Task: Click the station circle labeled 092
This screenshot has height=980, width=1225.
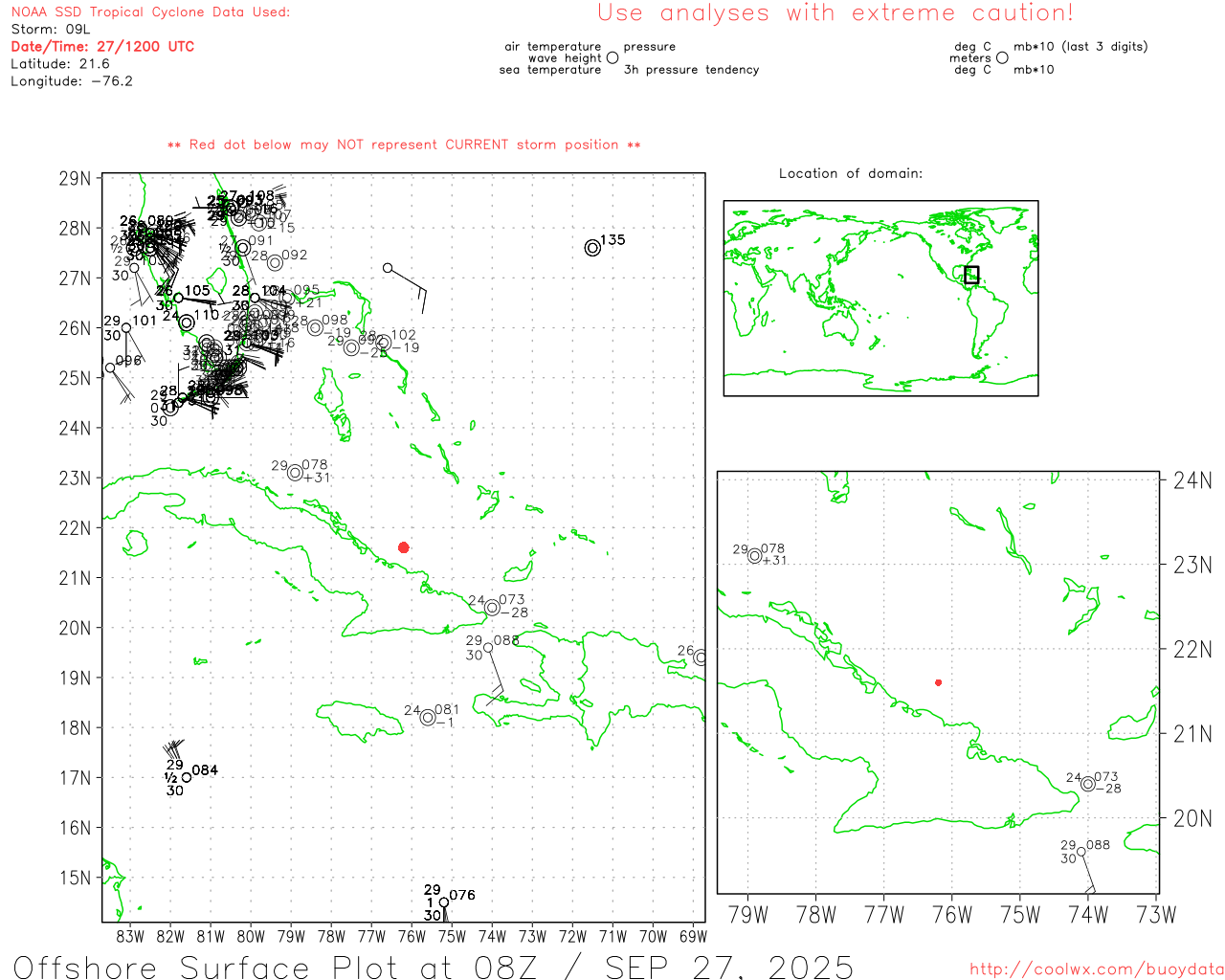Action: (x=275, y=262)
